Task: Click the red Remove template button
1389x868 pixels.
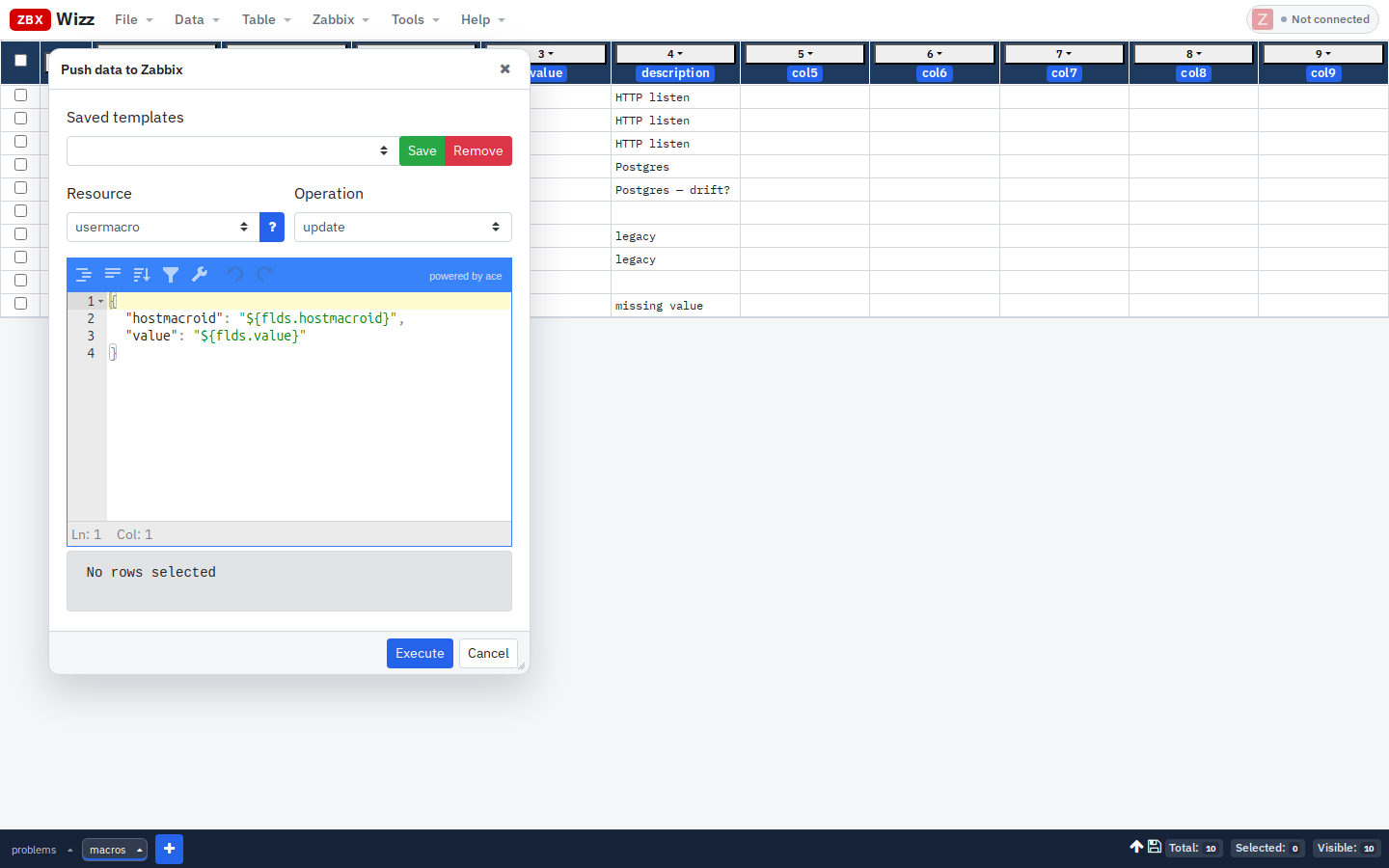Action: [x=478, y=150]
